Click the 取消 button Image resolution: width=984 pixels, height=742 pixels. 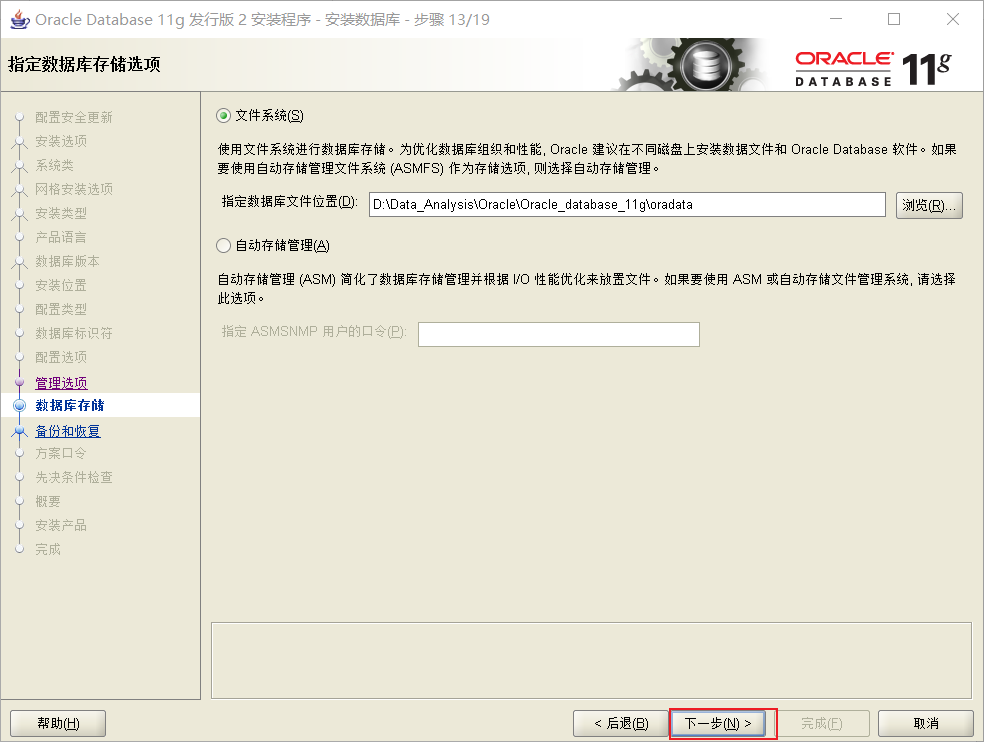[x=925, y=722]
